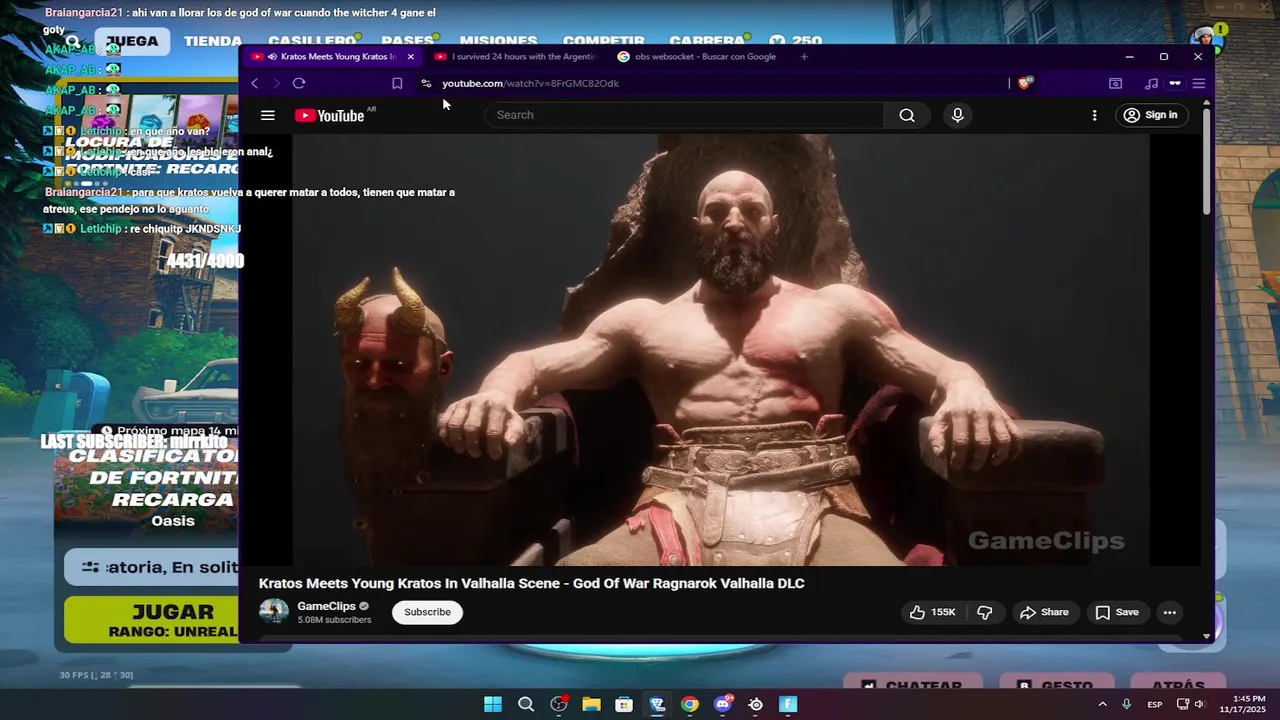Click the YouTube search magnifier button
Screen dimensions: 1280x720
coord(906,115)
